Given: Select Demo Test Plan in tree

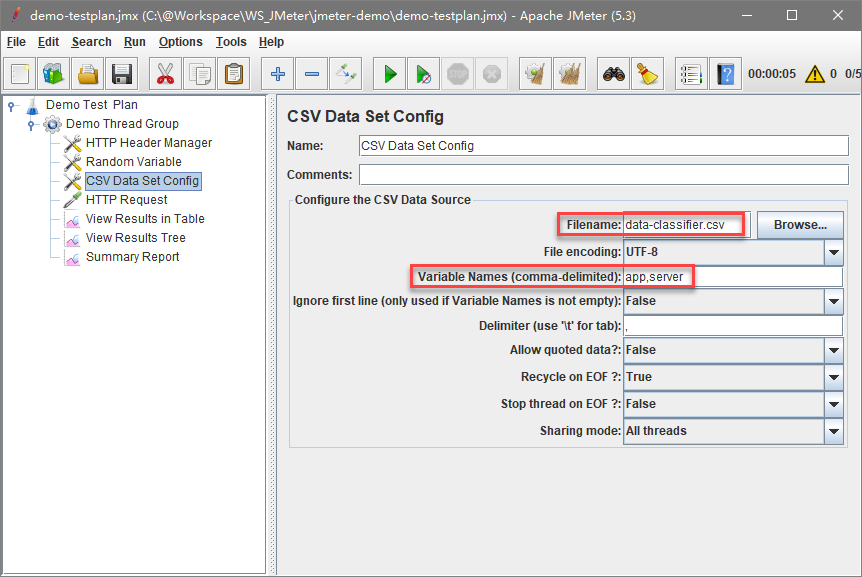Looking at the screenshot, I should (x=92, y=105).
